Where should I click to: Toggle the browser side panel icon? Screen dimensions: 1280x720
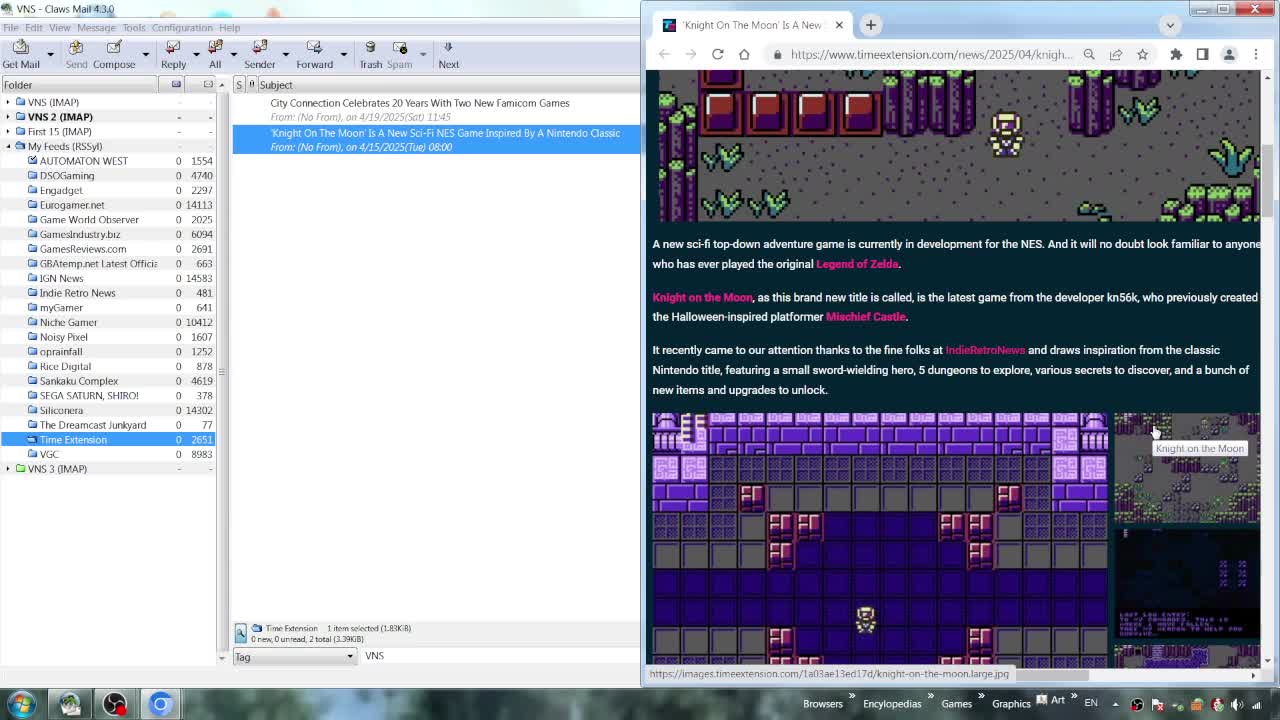(1202, 54)
